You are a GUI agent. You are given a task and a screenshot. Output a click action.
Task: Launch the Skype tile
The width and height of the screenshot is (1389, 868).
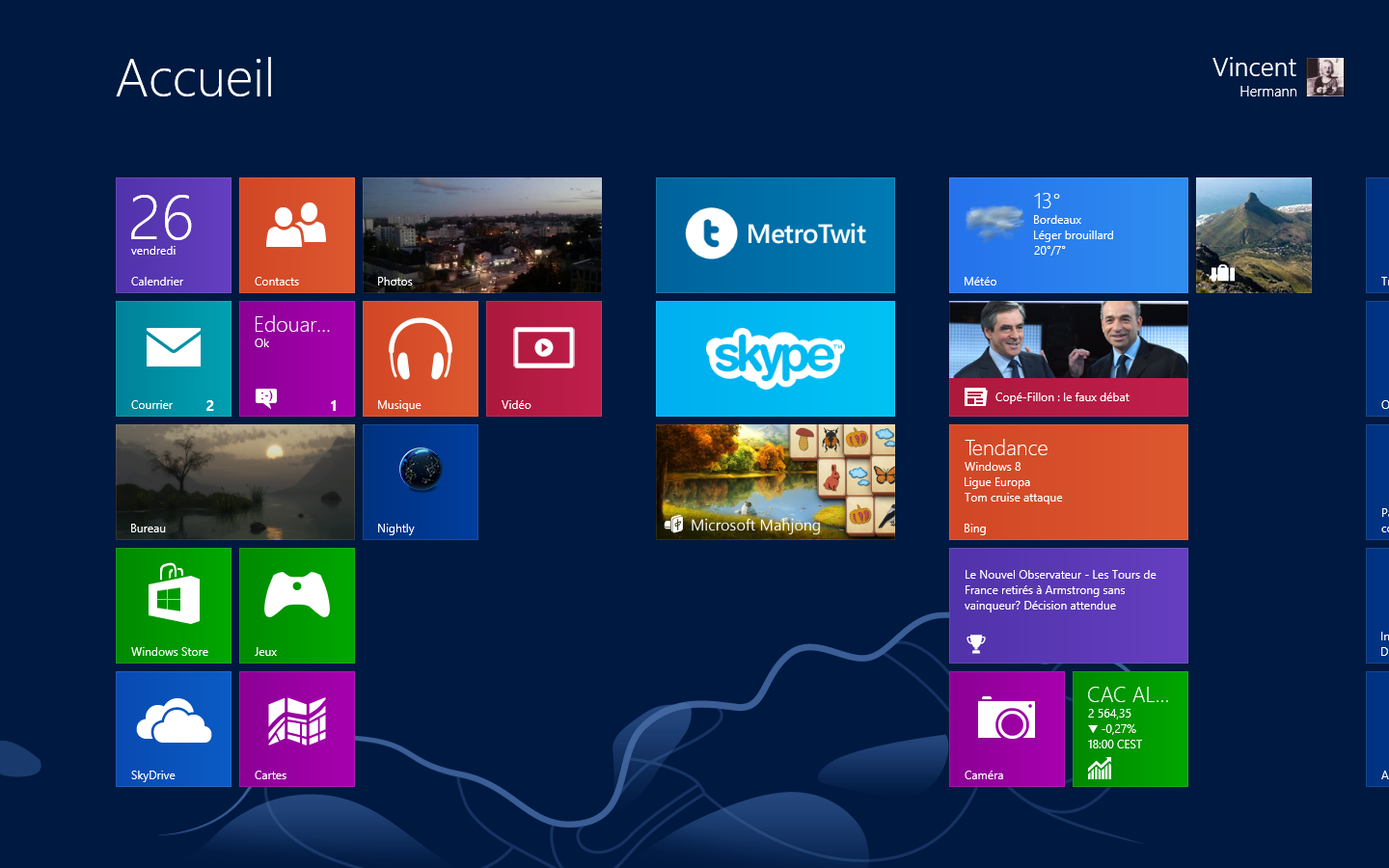point(776,359)
